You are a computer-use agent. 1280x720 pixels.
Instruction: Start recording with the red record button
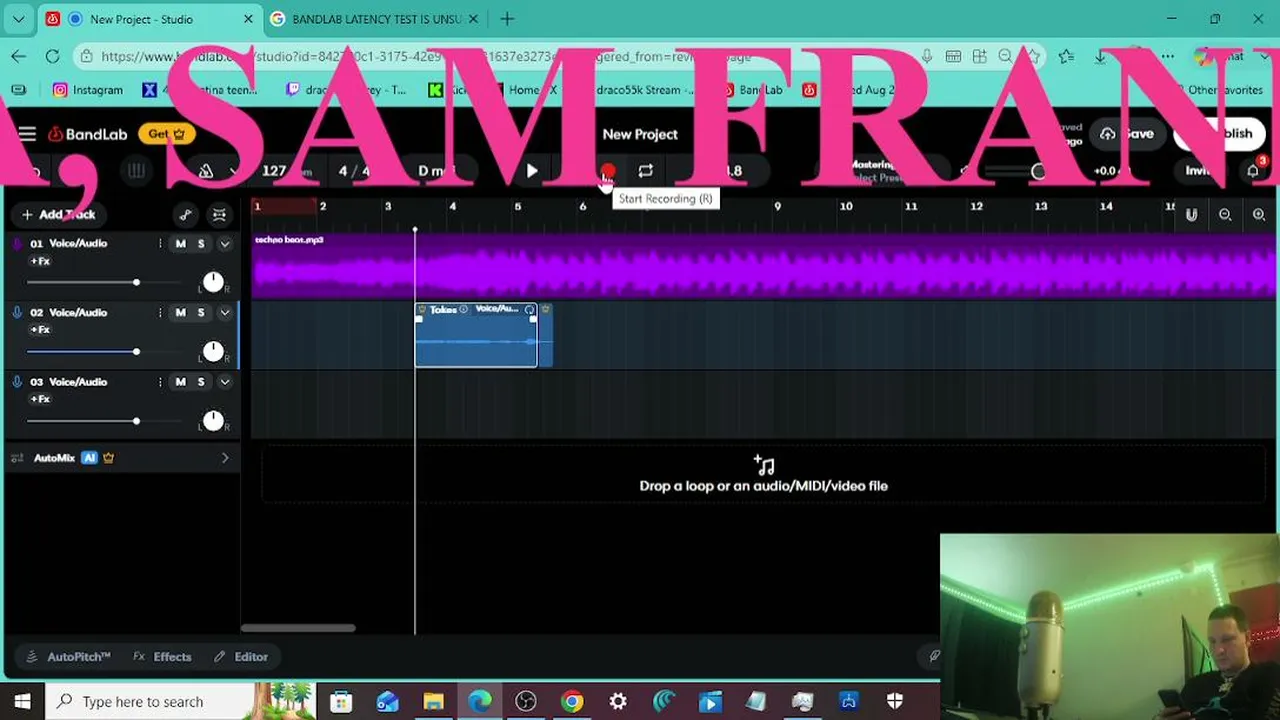pyautogui.click(x=607, y=172)
